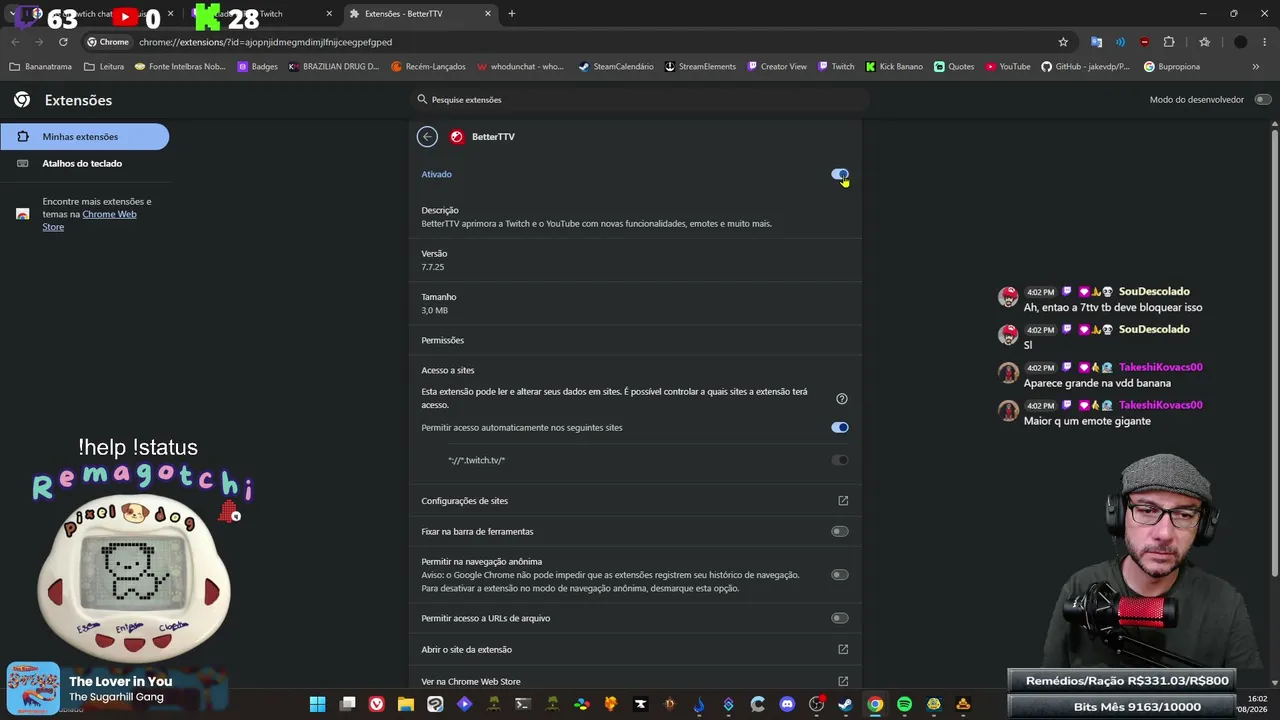Image resolution: width=1280 pixels, height=720 pixels.
Task: Click the Chrome logo beside Extensões
Action: point(22,100)
